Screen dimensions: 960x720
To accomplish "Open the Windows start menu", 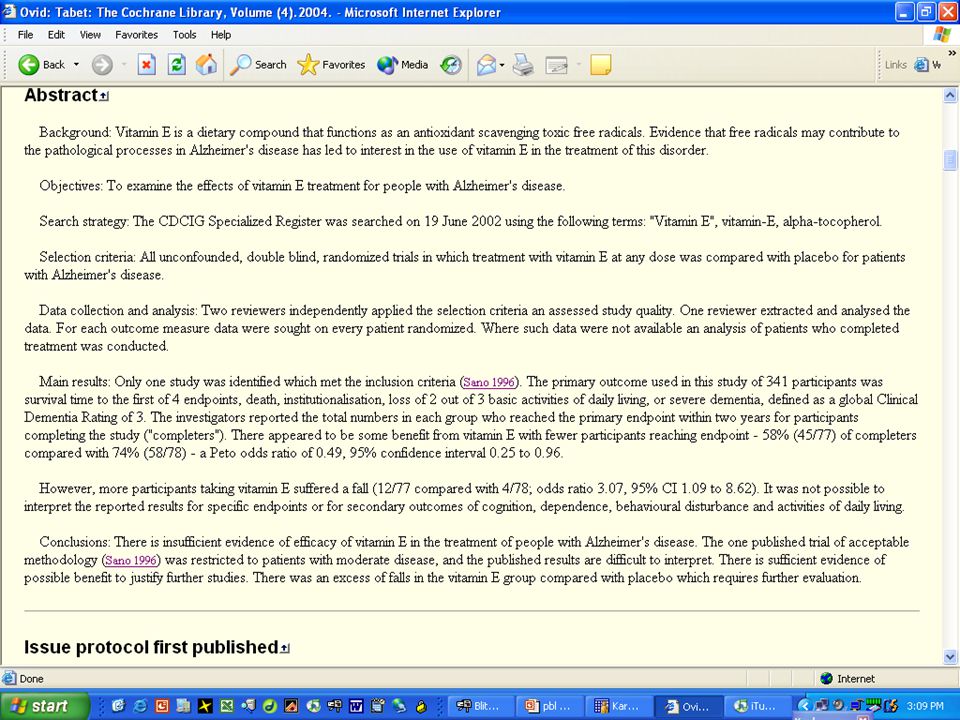I will pyautogui.click(x=44, y=706).
